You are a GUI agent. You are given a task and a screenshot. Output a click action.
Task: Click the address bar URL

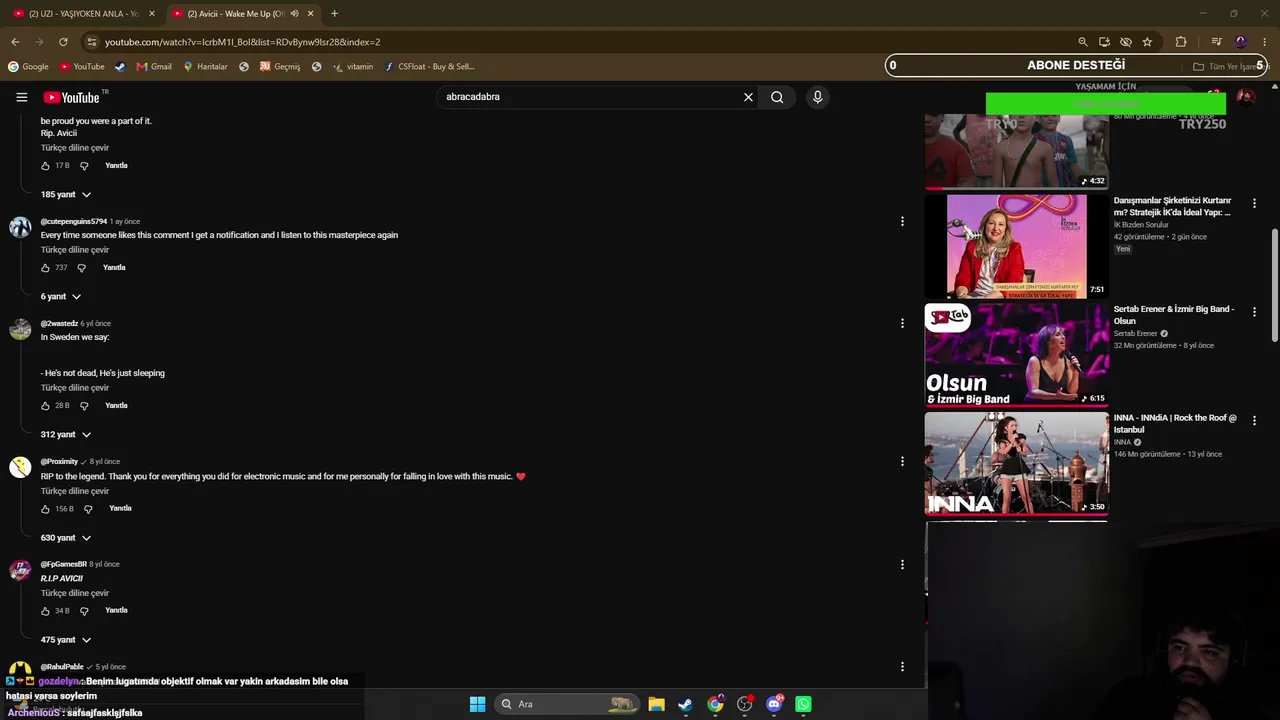pyautogui.click(x=242, y=42)
